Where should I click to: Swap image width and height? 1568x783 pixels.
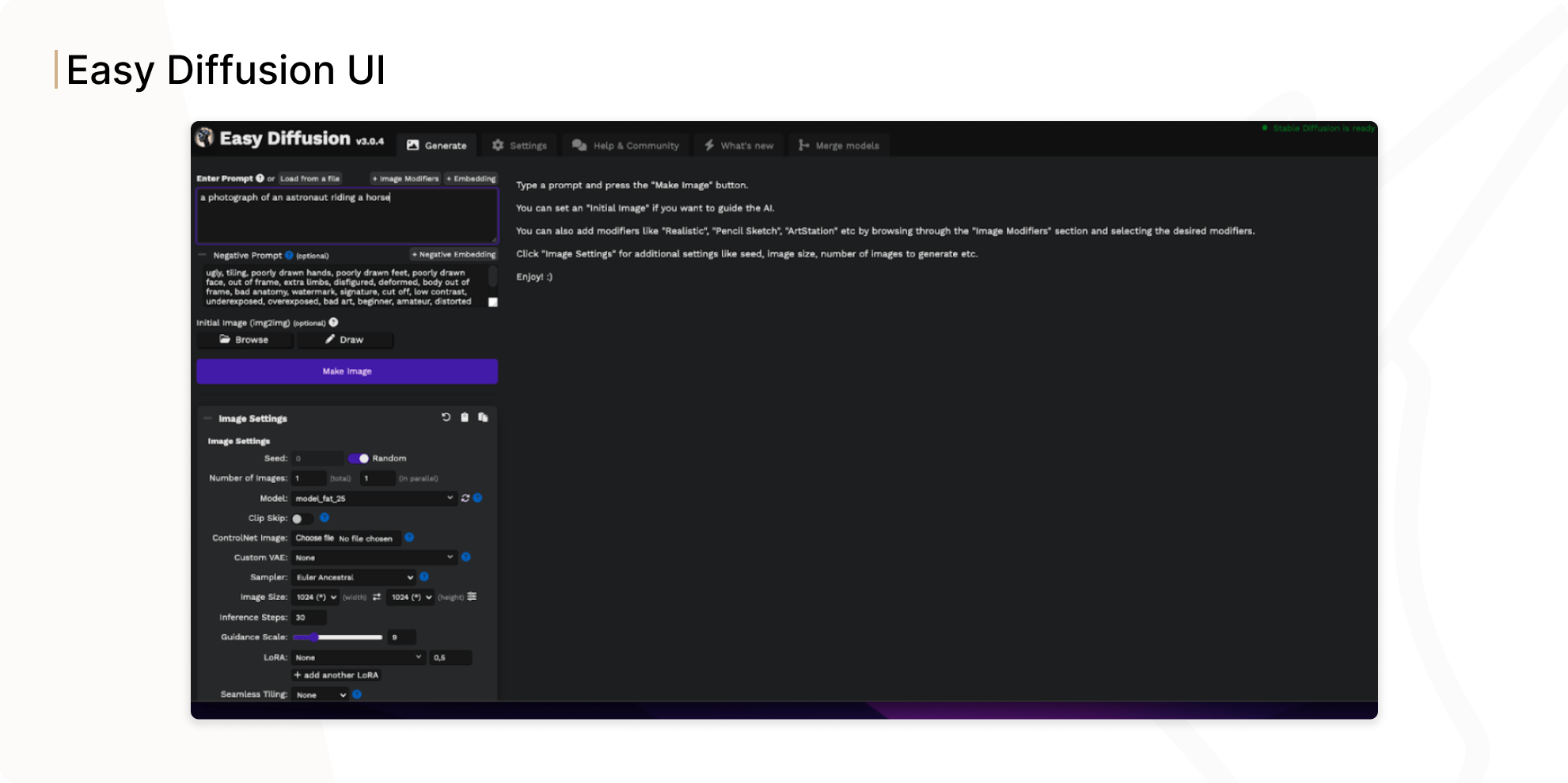pos(377,597)
